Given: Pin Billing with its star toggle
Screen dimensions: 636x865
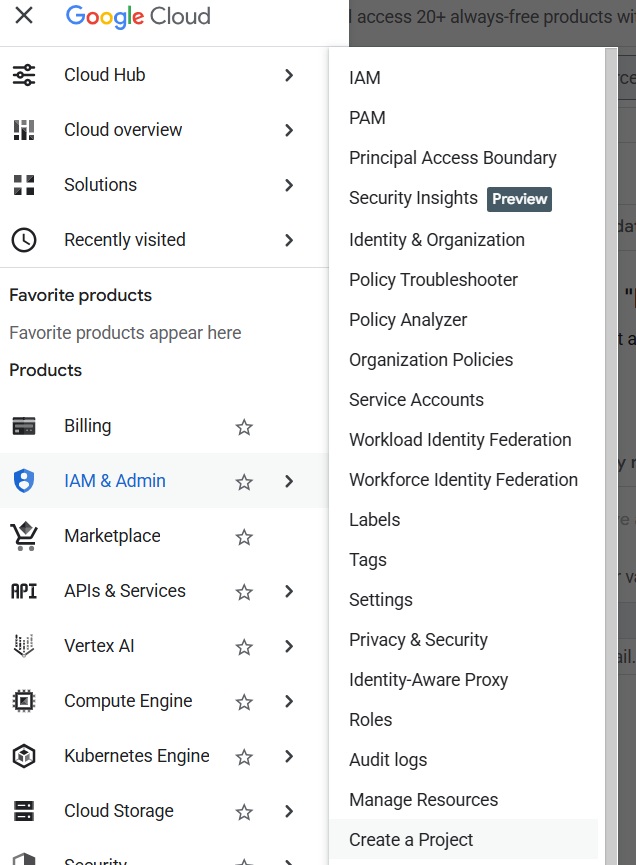Looking at the screenshot, I should 244,427.
